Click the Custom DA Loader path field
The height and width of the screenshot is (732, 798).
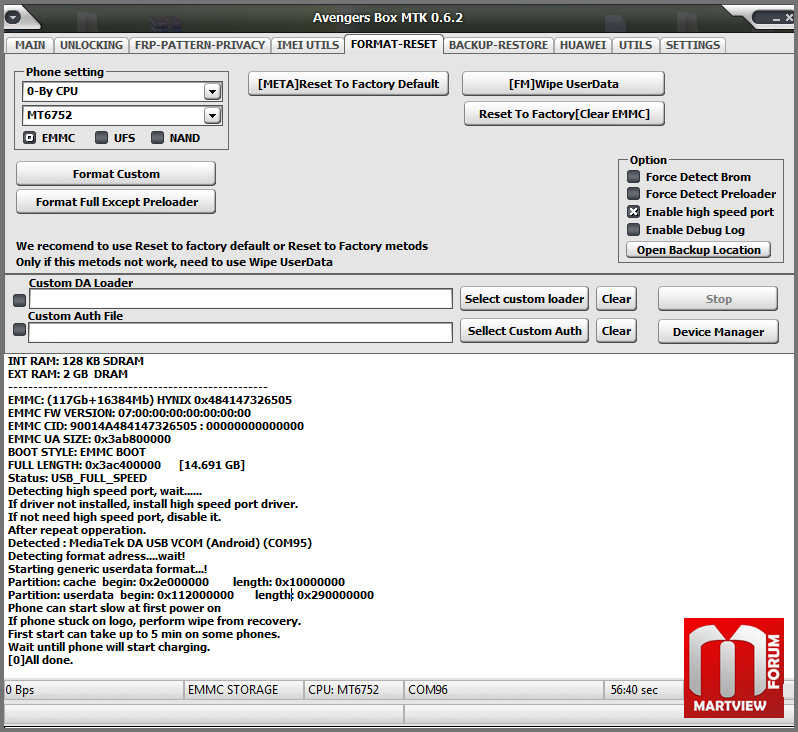coord(241,299)
